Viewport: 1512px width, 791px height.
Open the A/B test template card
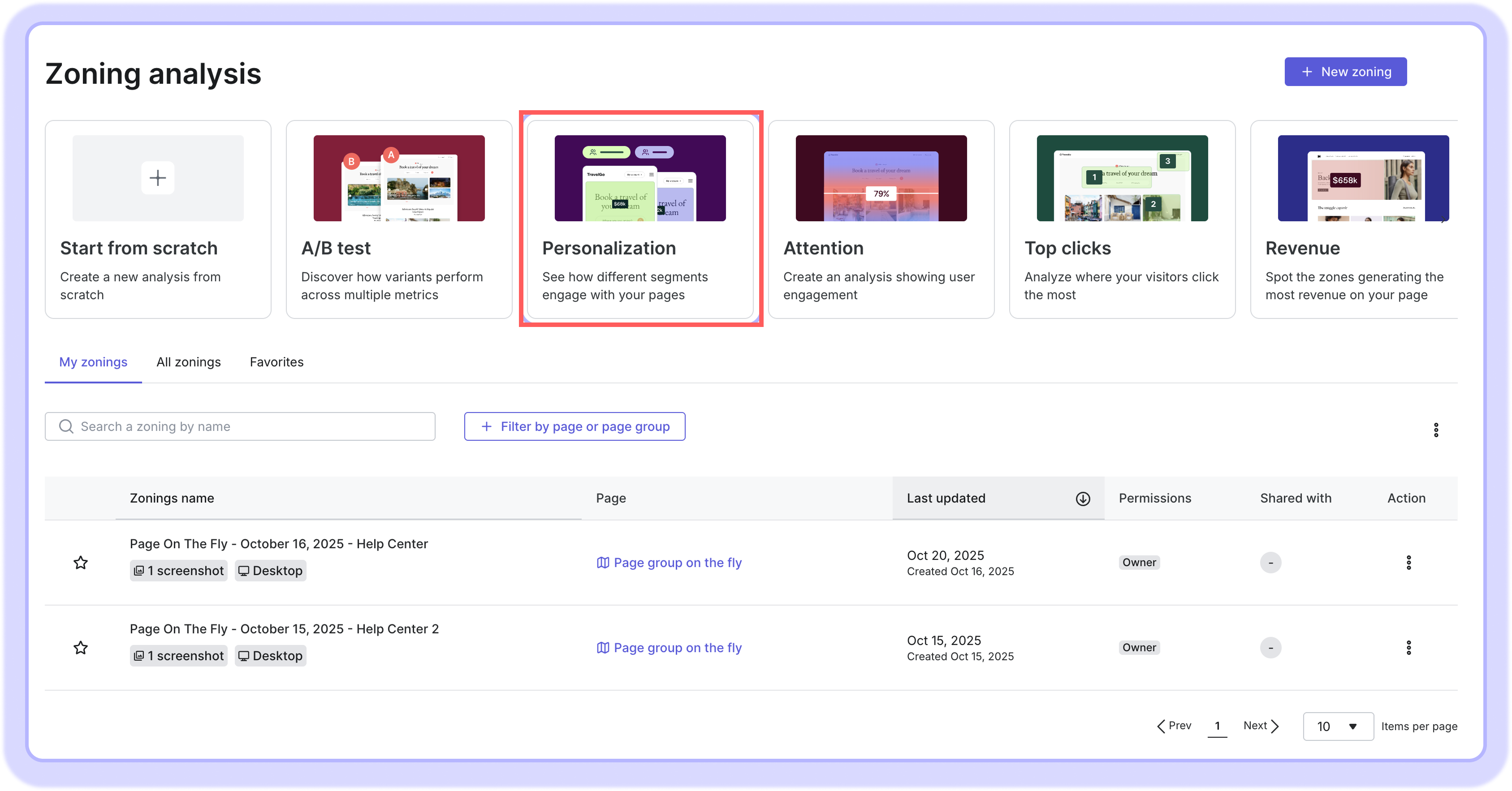point(399,219)
